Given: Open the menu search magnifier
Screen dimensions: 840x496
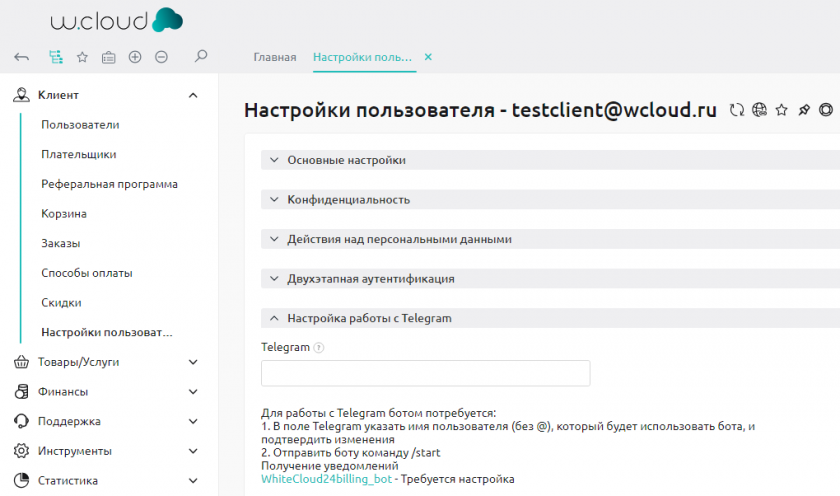Looking at the screenshot, I should [201, 57].
